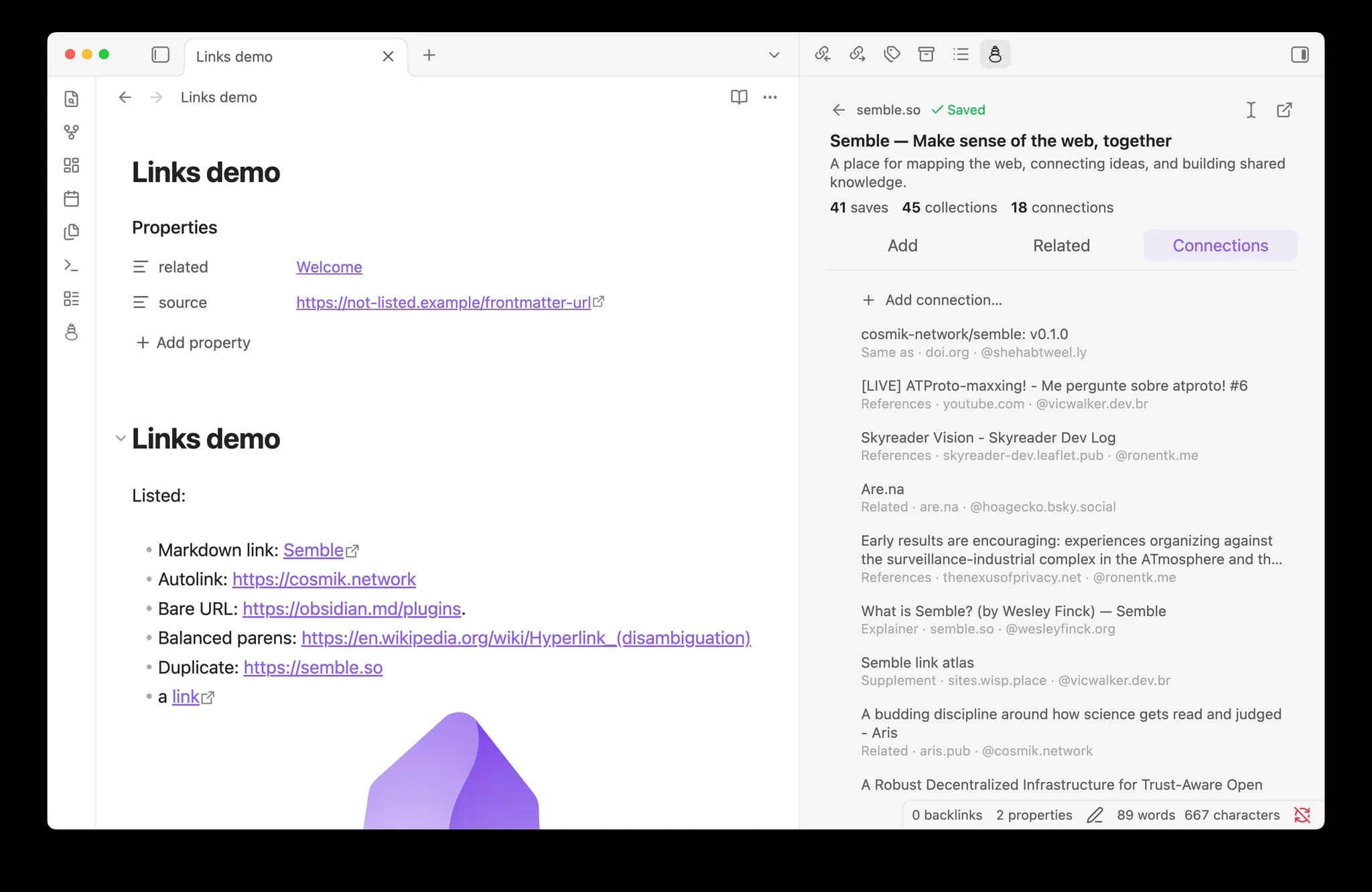Open the quick switcher file-search icon

click(x=71, y=98)
